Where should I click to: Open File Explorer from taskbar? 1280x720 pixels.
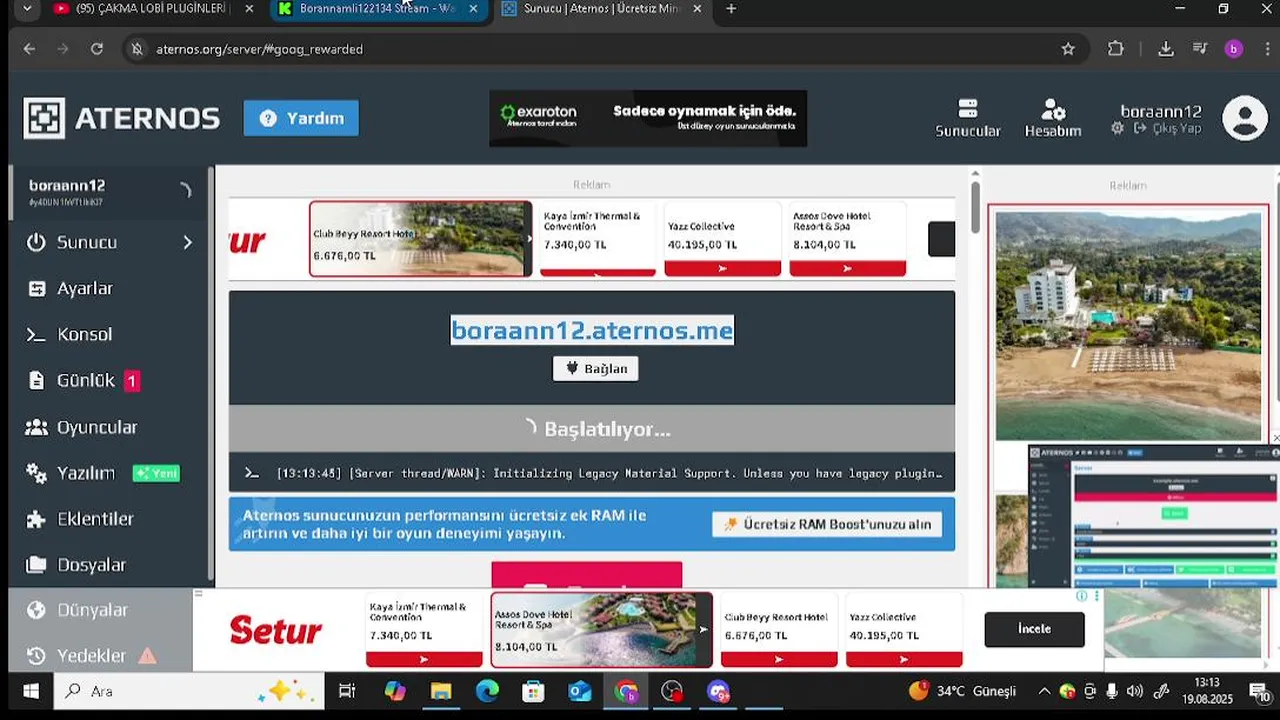pos(441,691)
